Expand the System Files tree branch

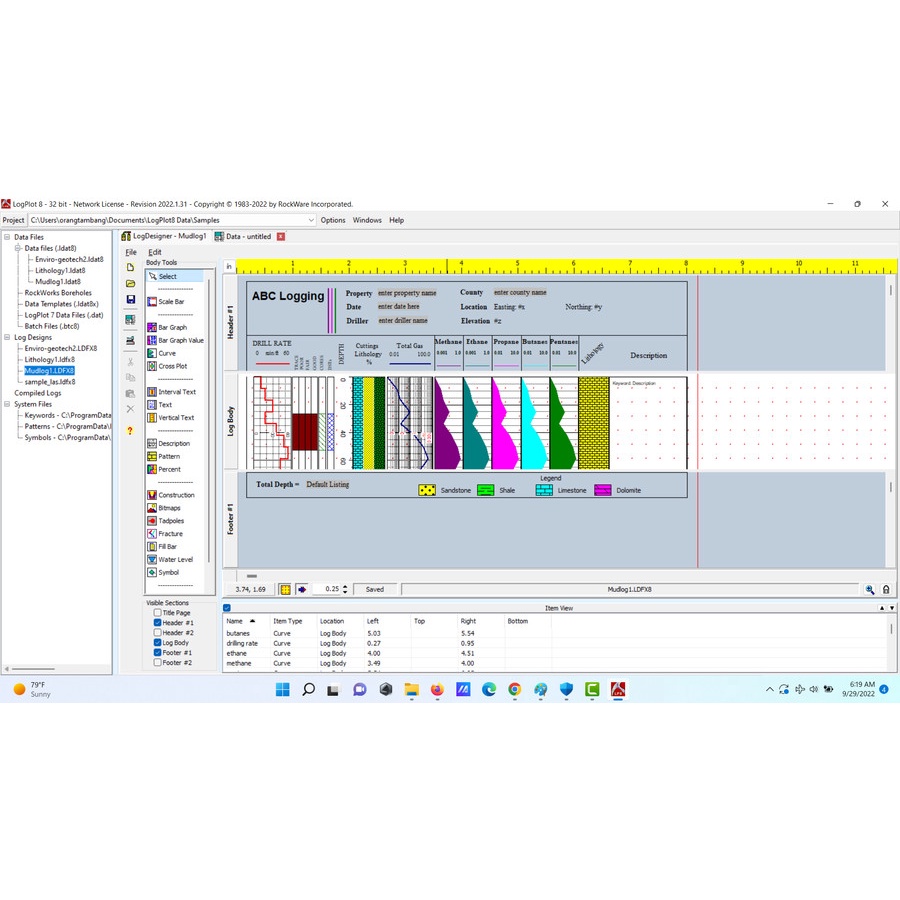[x=7, y=404]
